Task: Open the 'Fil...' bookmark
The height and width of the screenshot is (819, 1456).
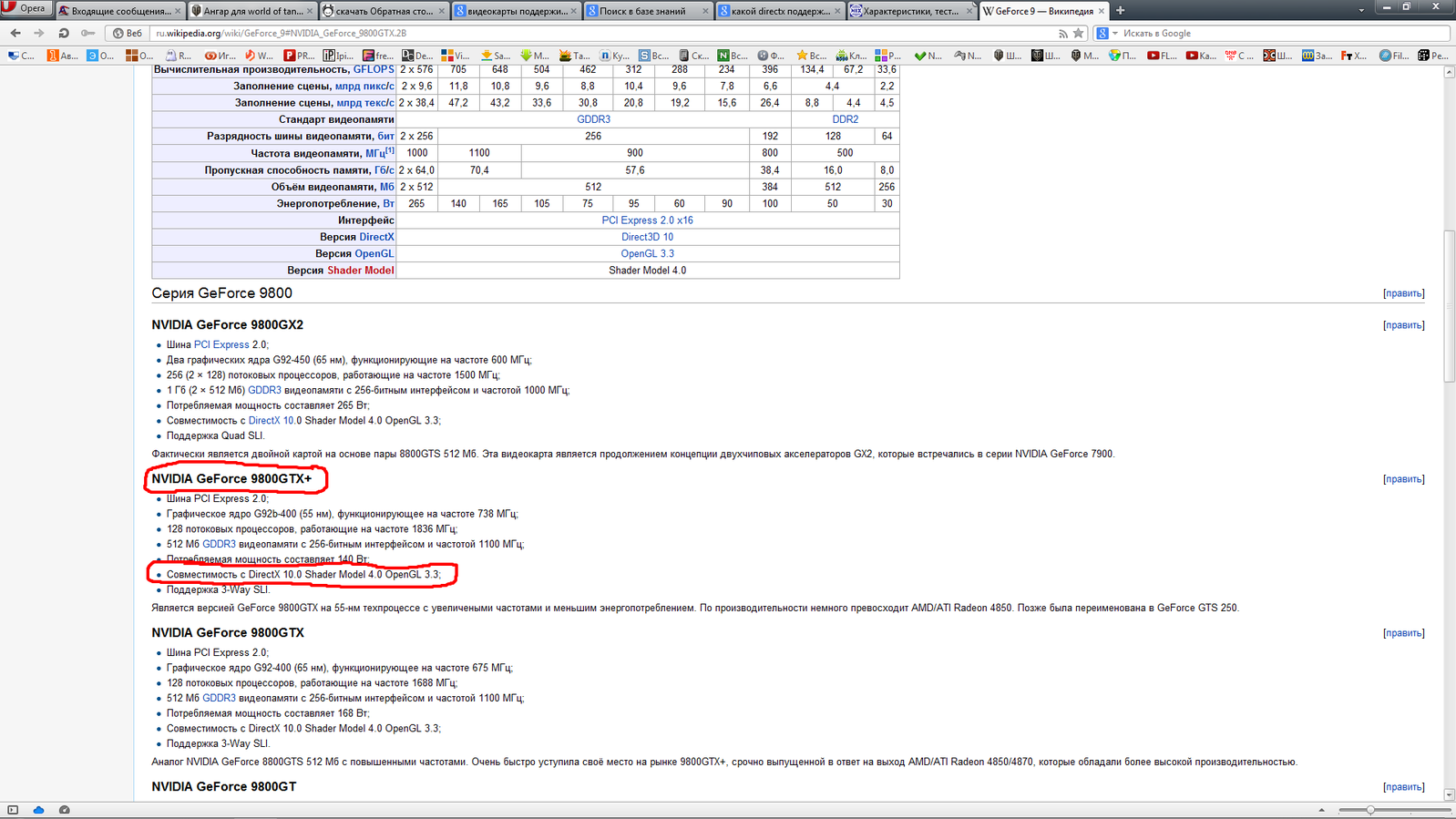Action: tap(1394, 56)
